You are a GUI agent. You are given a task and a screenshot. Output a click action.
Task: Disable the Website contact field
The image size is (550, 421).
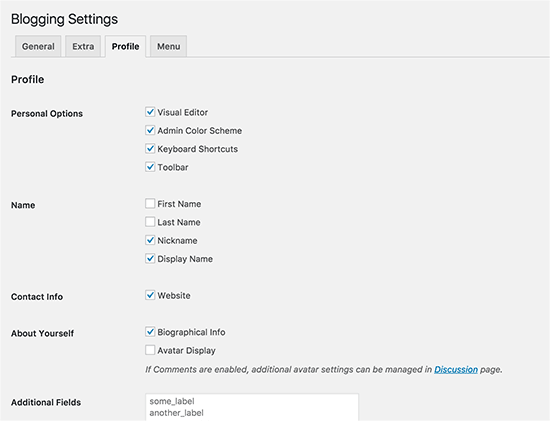[150, 295]
